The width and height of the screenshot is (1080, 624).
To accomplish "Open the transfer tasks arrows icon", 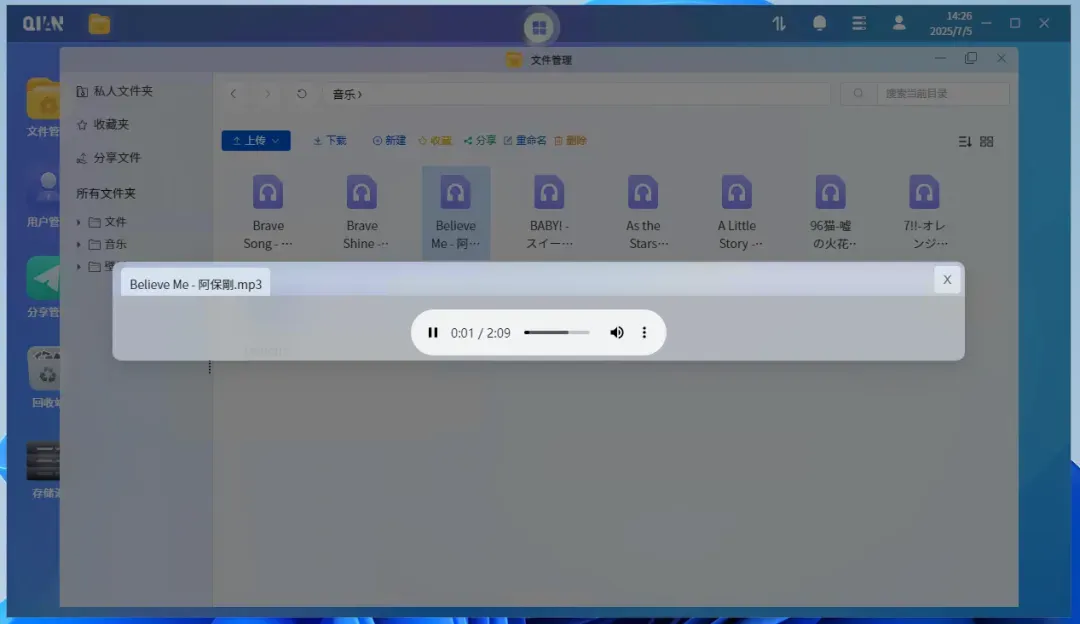I will pos(779,23).
